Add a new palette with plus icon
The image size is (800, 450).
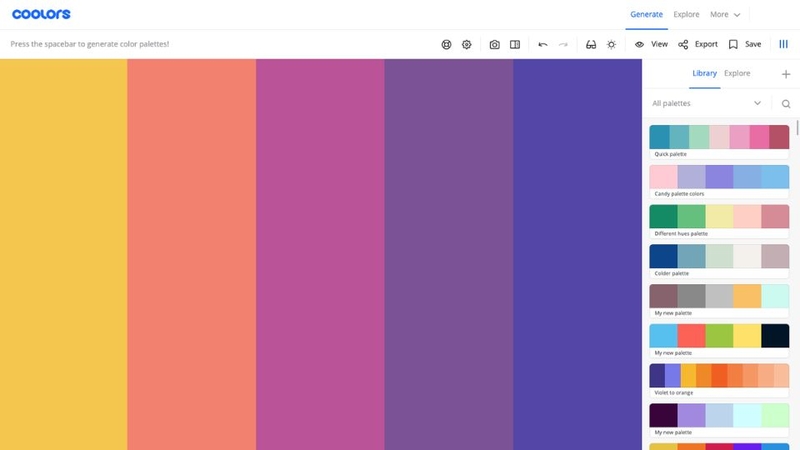click(786, 74)
